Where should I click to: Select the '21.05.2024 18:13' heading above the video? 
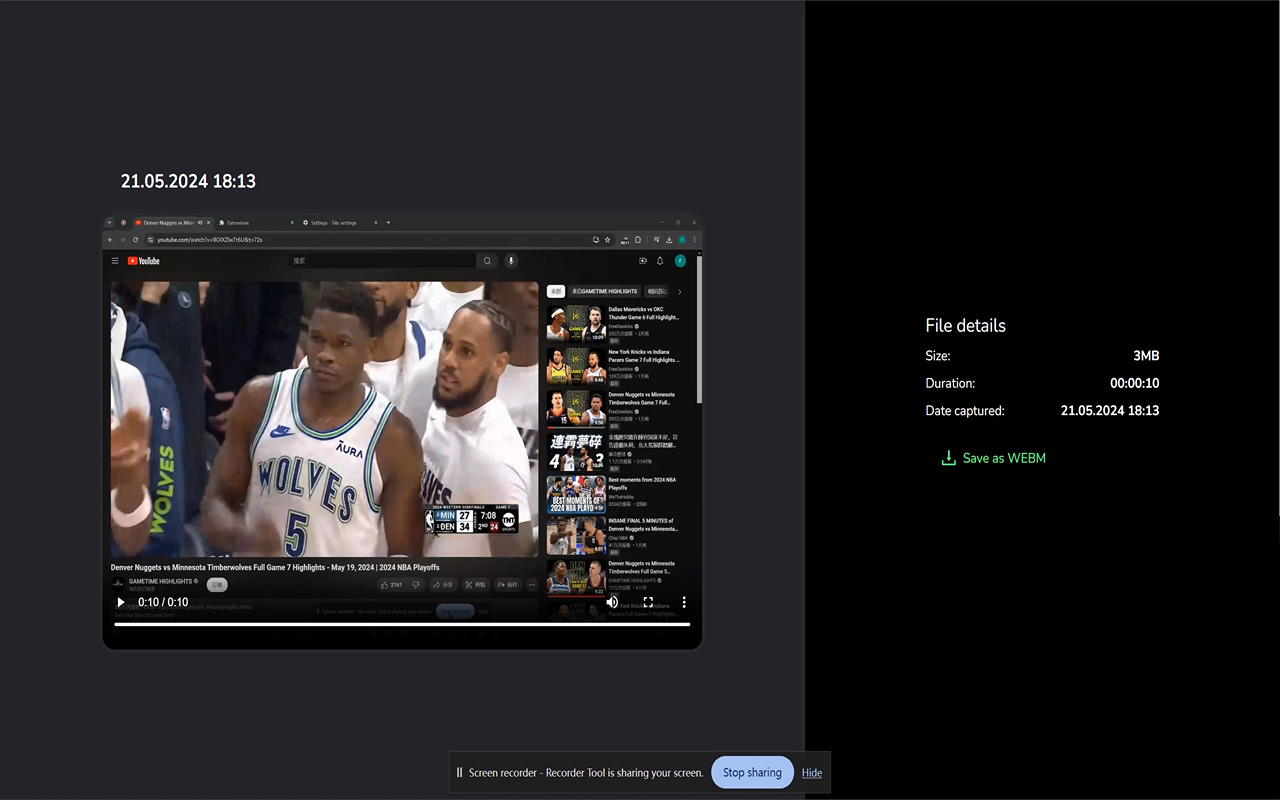(x=188, y=181)
